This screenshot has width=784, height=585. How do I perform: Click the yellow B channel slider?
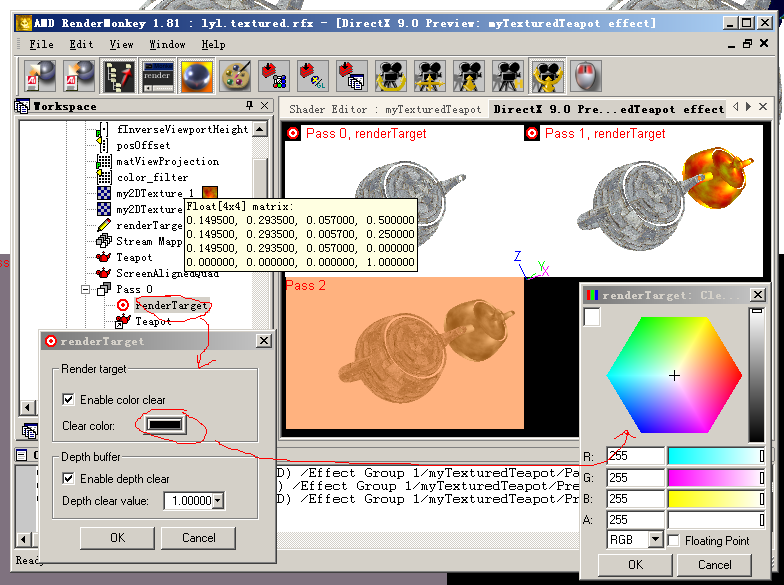(x=716, y=498)
